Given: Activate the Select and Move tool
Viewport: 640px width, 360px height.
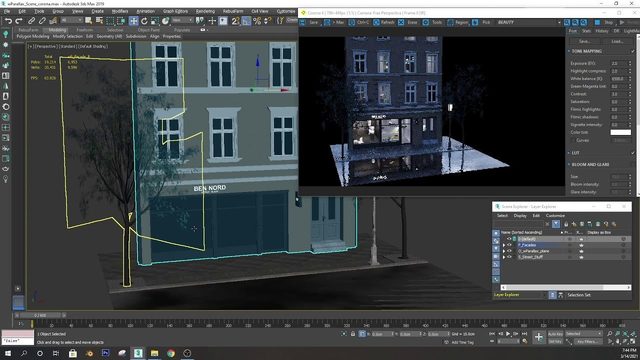Looking at the screenshot, I should pos(133,20).
